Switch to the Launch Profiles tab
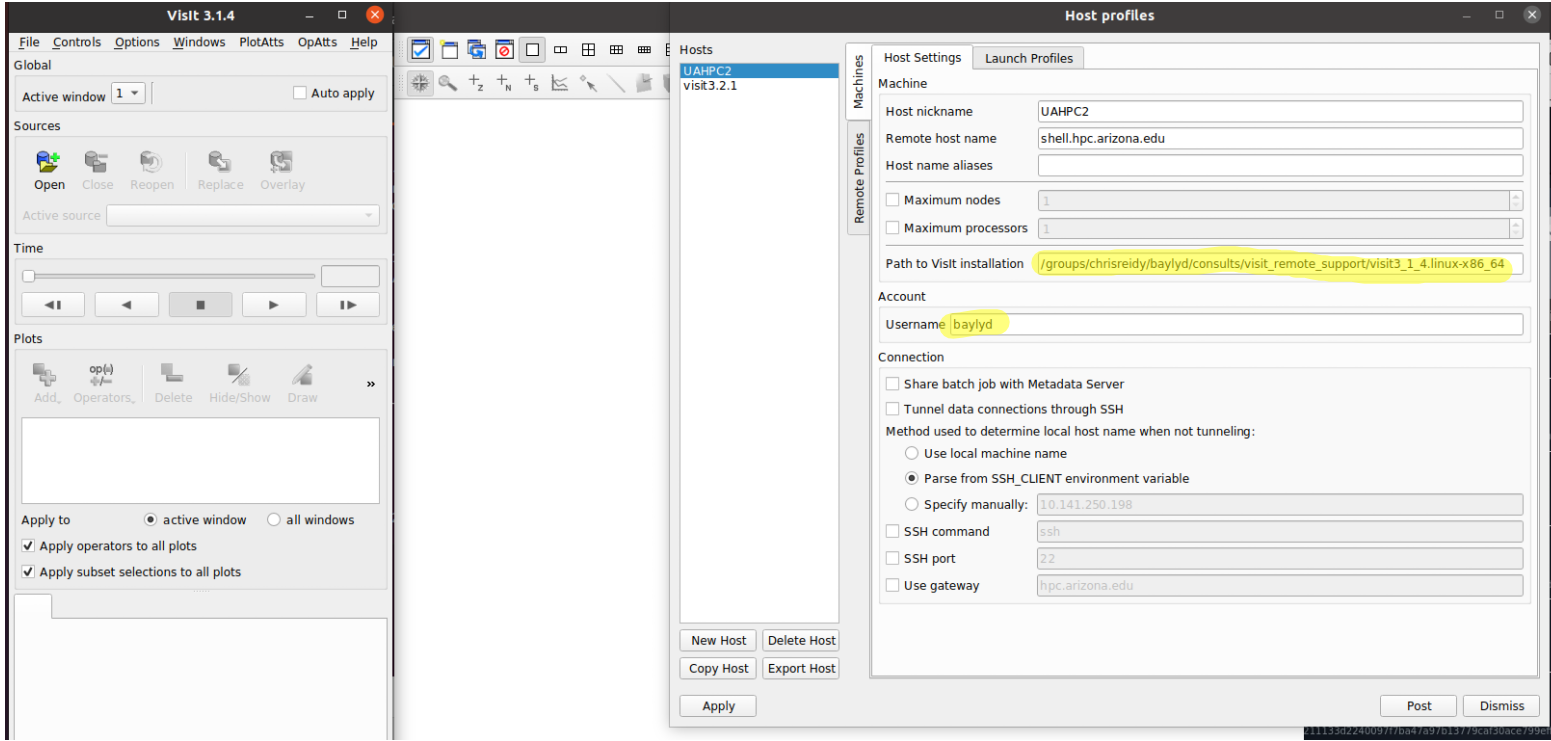This screenshot has height=741, width=1551. click(x=1028, y=58)
